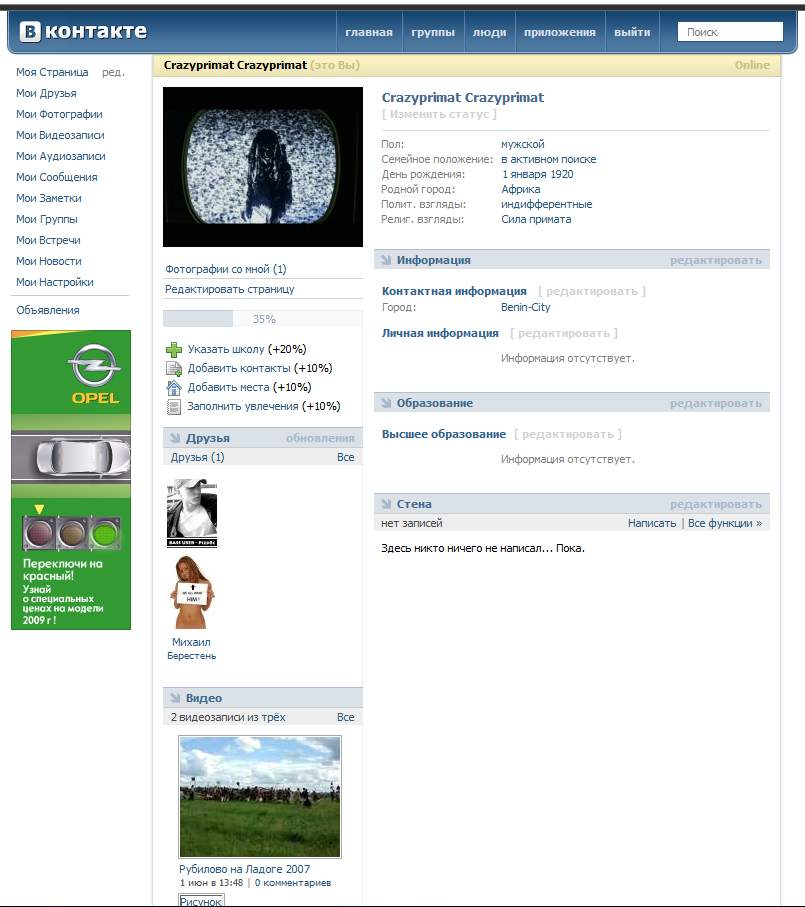Click обновления in Друзья header
The width and height of the screenshot is (805, 907).
[320, 438]
